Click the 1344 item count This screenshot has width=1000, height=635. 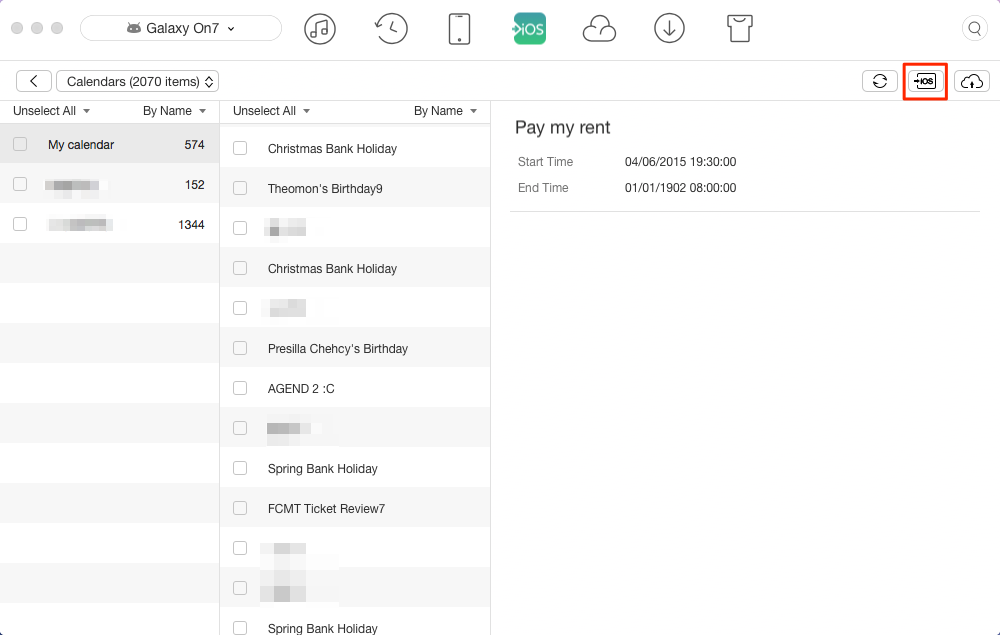coord(191,224)
